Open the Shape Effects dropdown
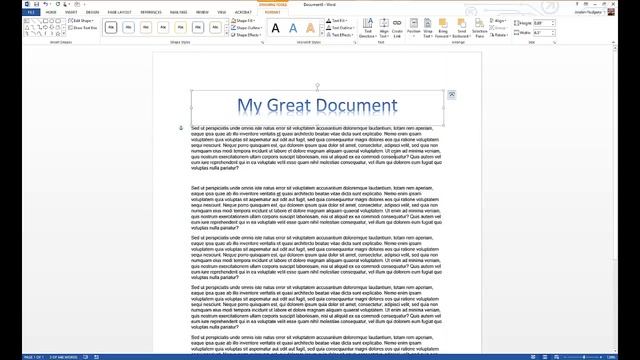This screenshot has width=640, height=360. click(x=246, y=35)
